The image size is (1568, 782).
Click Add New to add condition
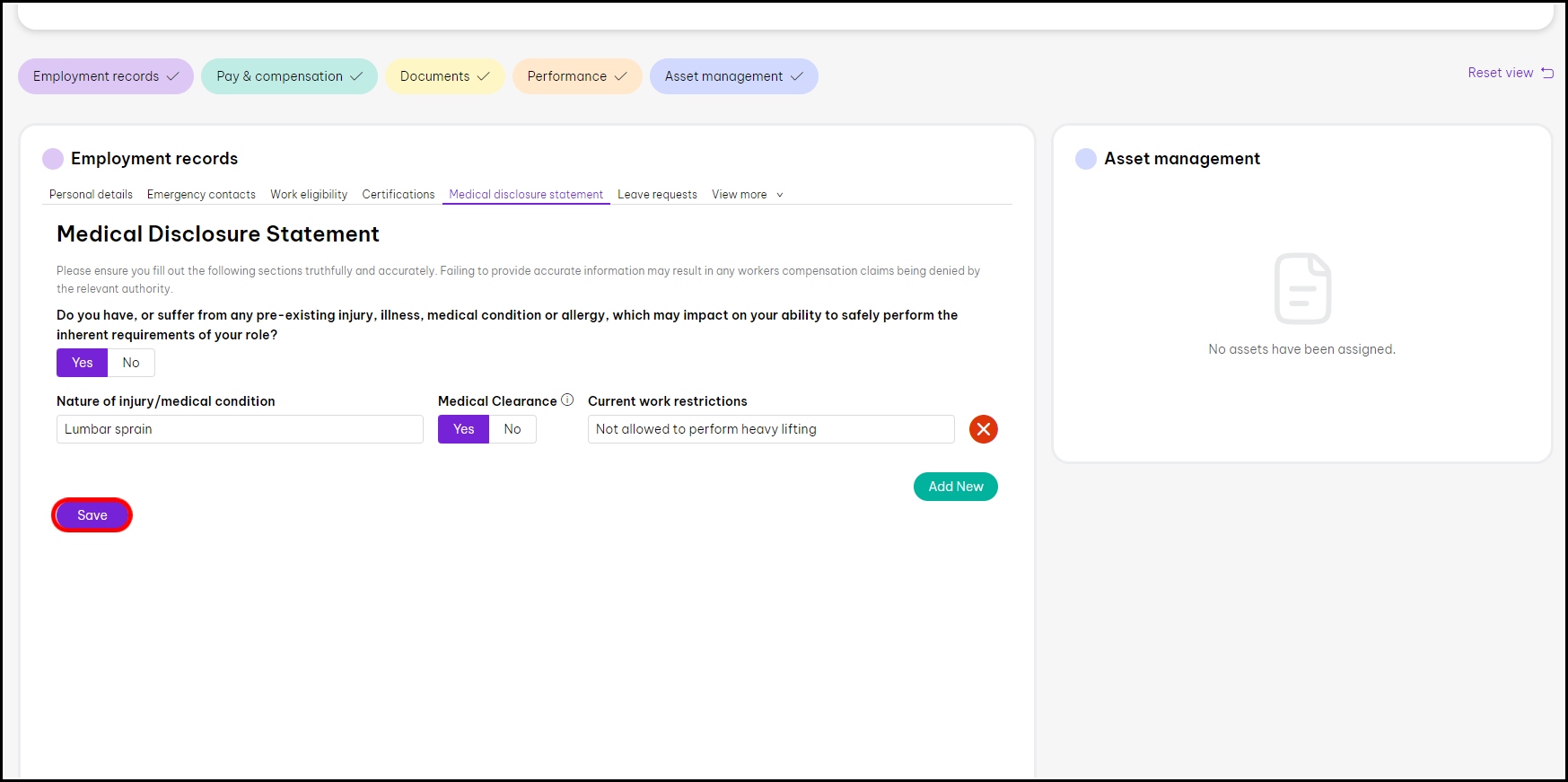[955, 487]
